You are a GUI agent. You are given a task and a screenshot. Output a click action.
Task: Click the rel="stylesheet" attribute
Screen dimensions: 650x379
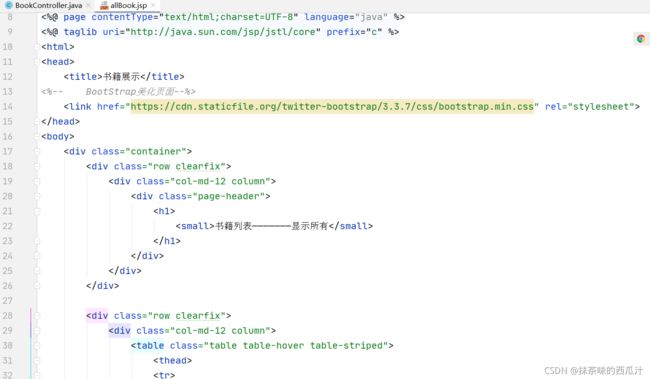pos(589,107)
